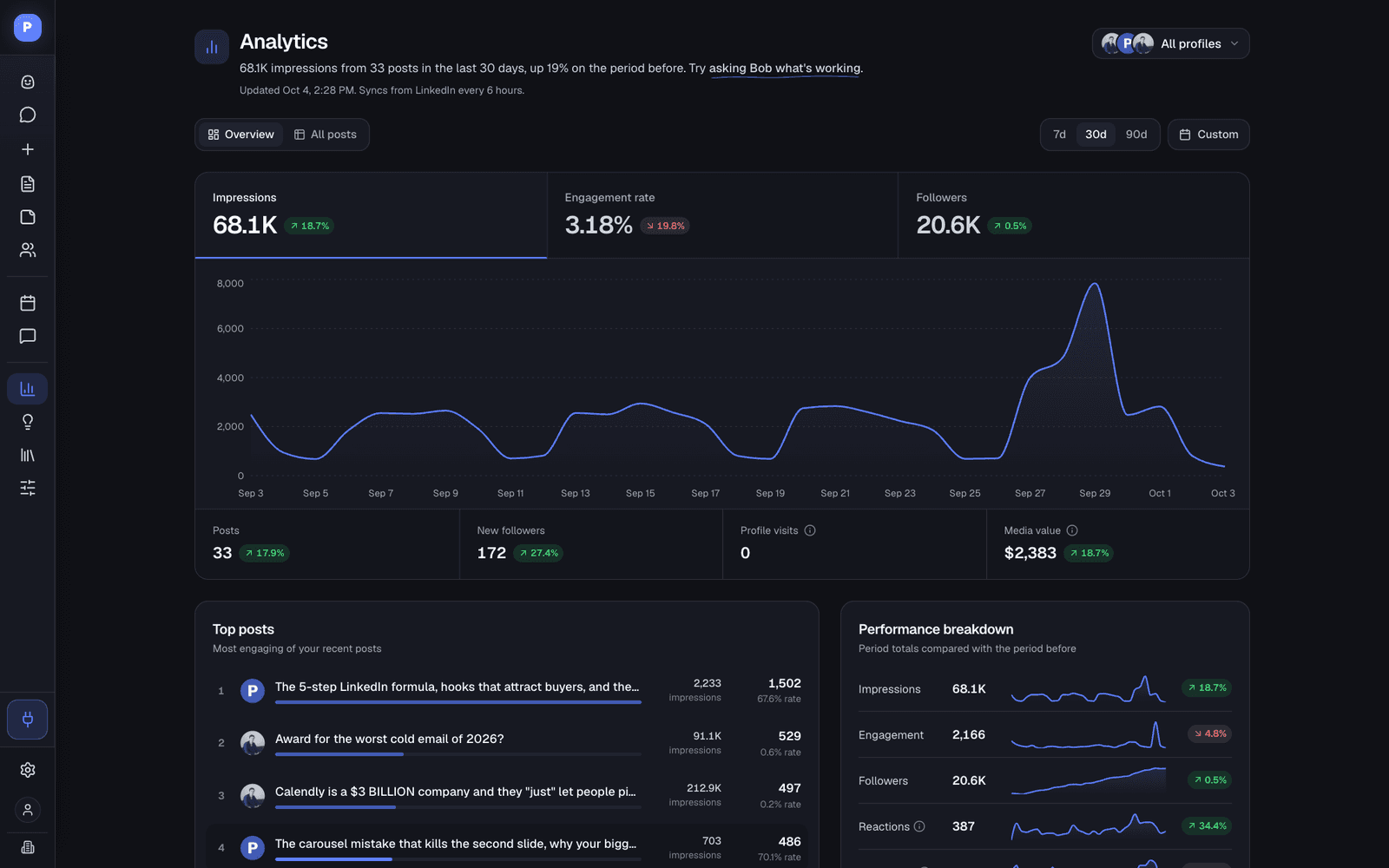Open the carousel mistake post
This screenshot has height=868, width=1389.
tap(507, 848)
